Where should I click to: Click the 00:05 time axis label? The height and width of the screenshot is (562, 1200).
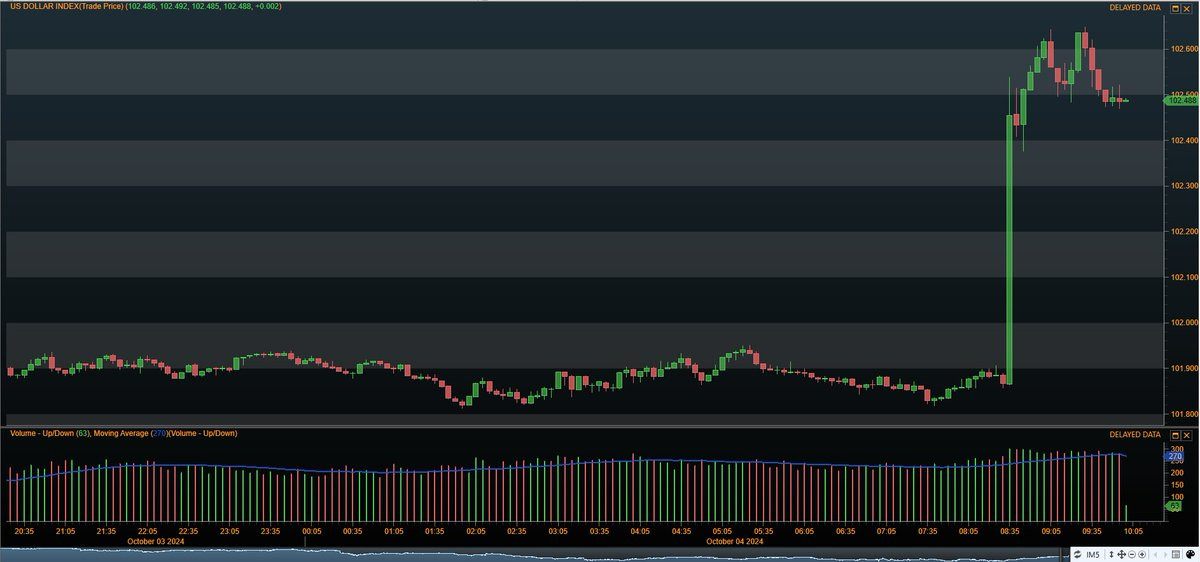click(x=310, y=531)
